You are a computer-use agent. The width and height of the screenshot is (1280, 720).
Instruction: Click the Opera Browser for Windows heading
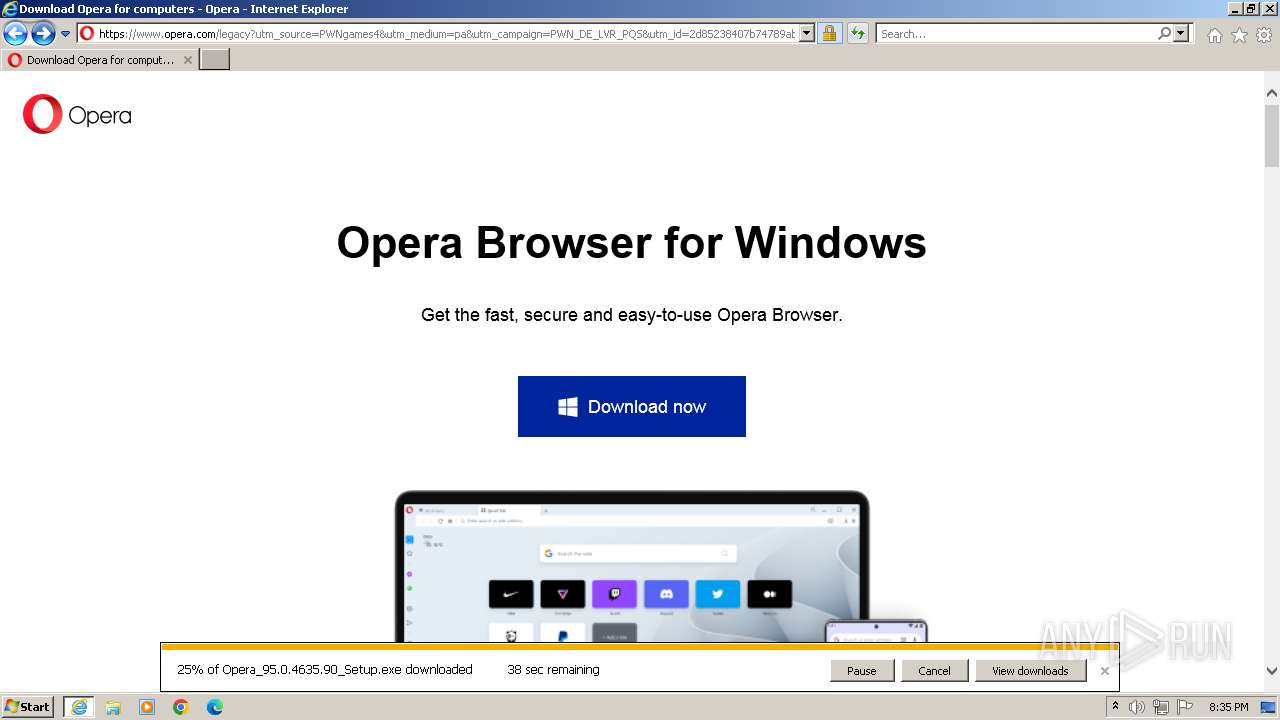coord(632,243)
